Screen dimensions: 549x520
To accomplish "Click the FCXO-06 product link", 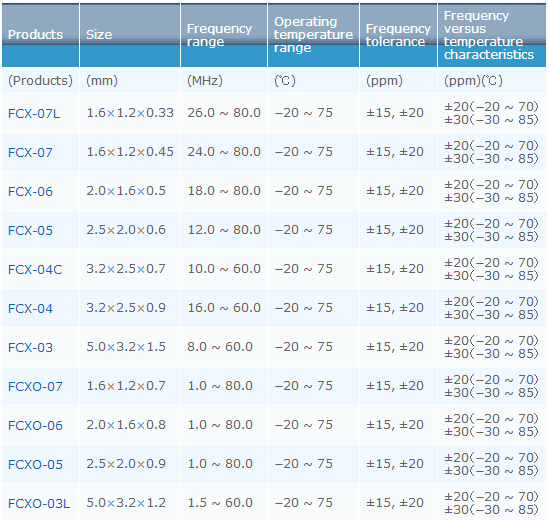I will click(x=35, y=425).
